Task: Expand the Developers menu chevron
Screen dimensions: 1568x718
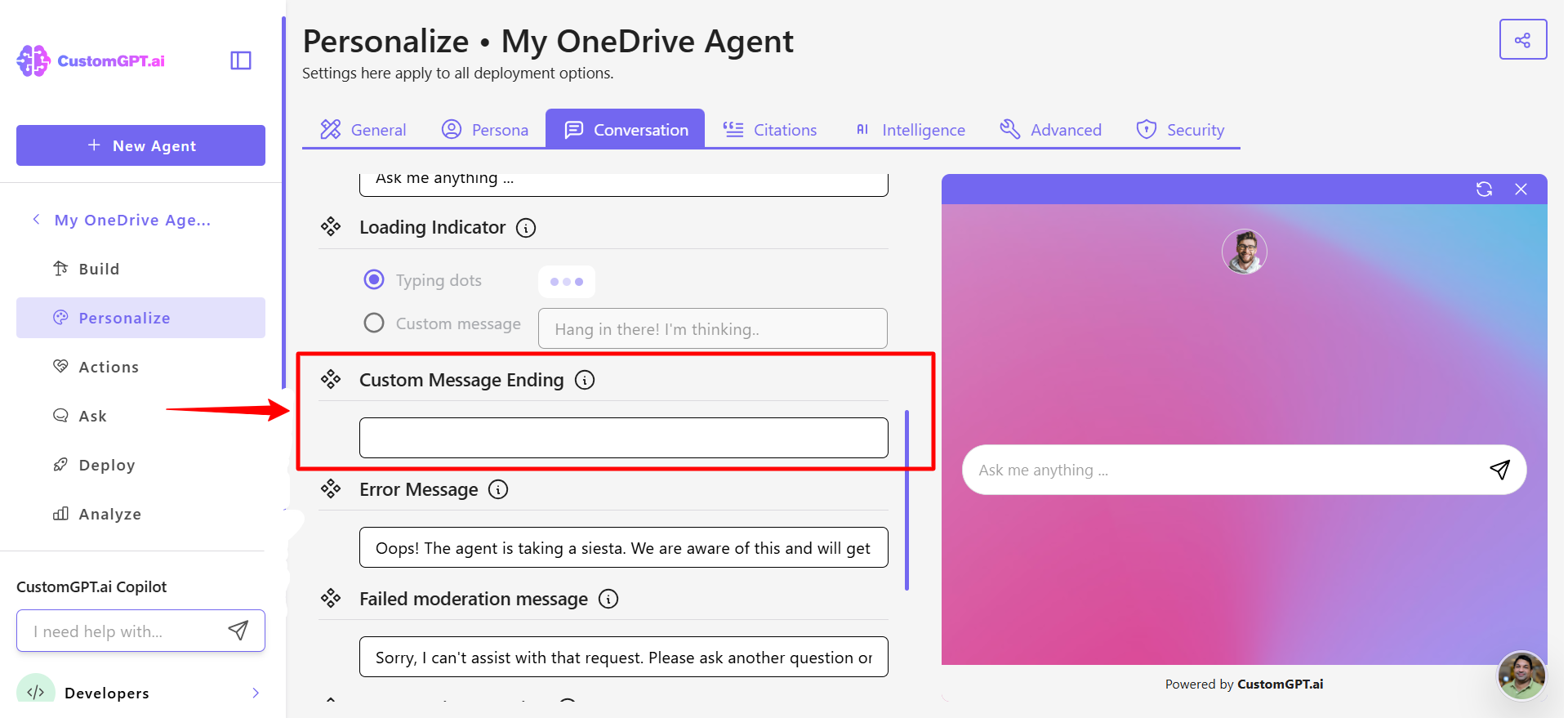Action: [256, 693]
